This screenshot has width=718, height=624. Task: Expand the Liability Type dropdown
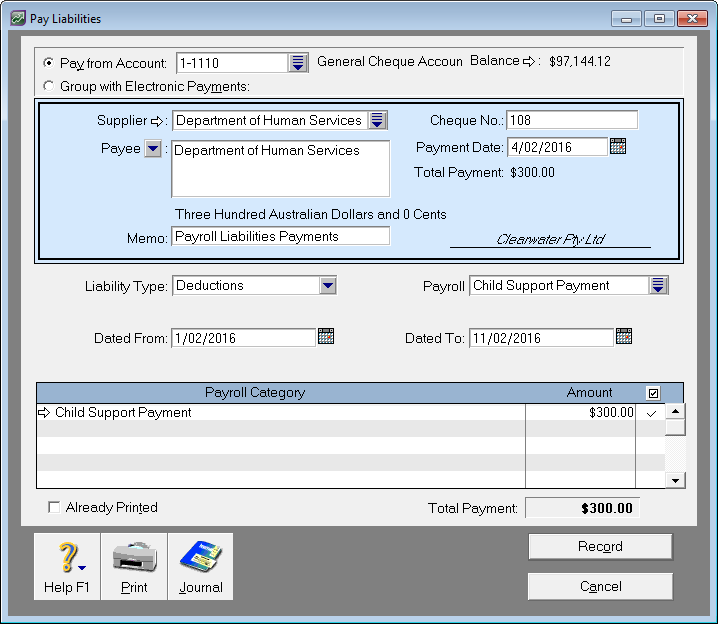(x=327, y=286)
